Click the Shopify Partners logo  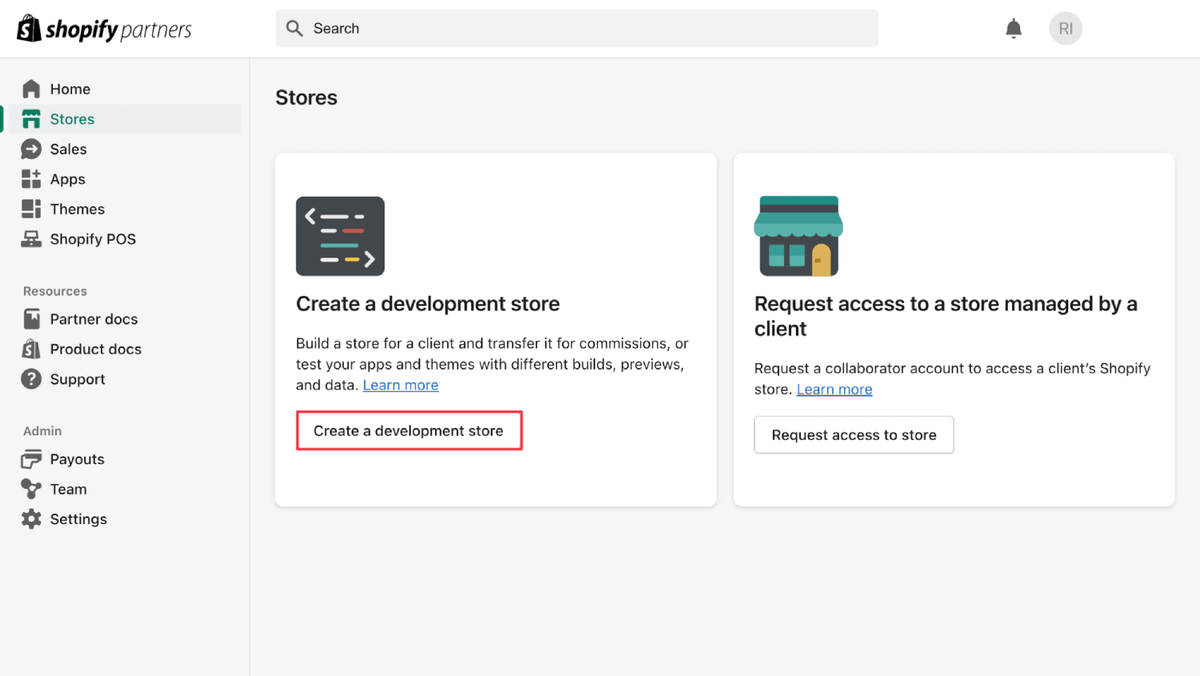click(103, 28)
